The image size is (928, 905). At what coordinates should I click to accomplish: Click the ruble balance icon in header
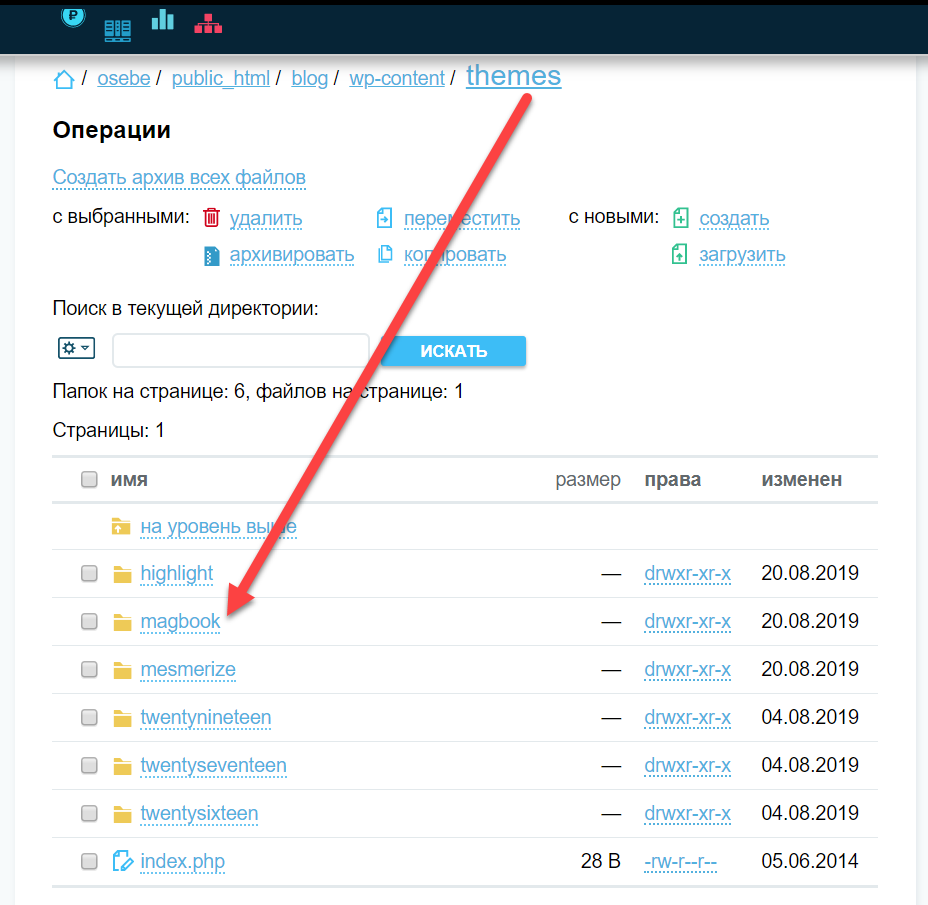[73, 15]
